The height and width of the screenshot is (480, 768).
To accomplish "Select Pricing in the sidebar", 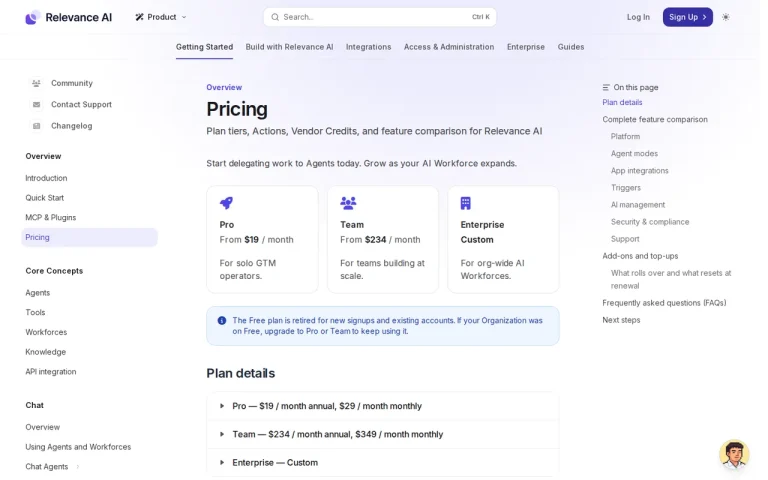I will point(90,238).
